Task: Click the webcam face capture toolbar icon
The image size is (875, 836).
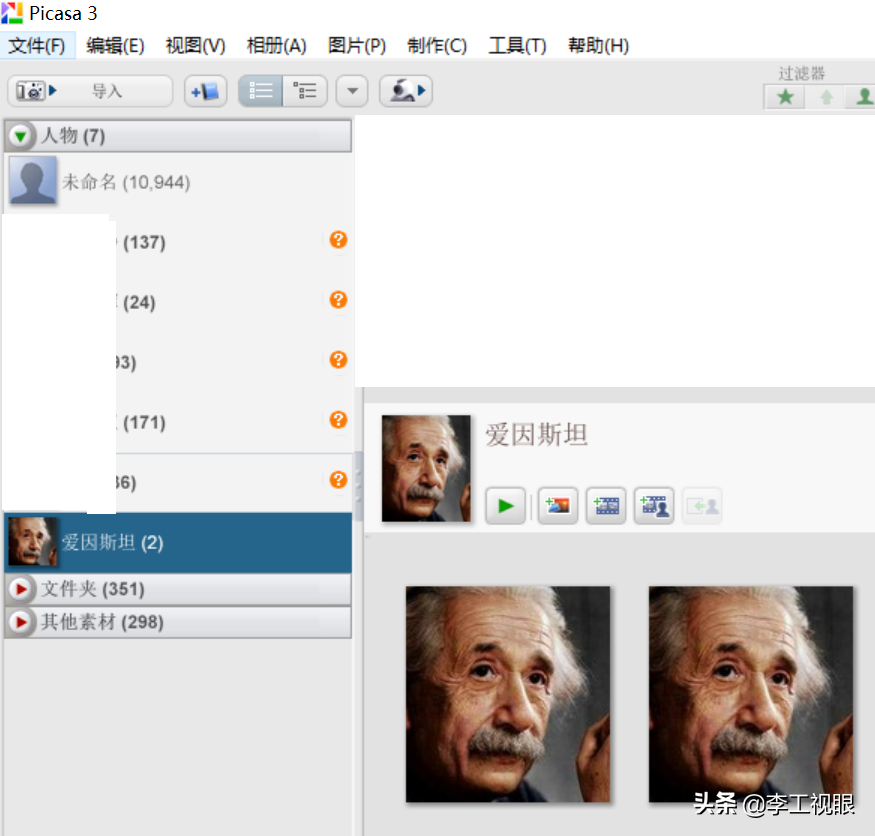Action: click(x=405, y=91)
